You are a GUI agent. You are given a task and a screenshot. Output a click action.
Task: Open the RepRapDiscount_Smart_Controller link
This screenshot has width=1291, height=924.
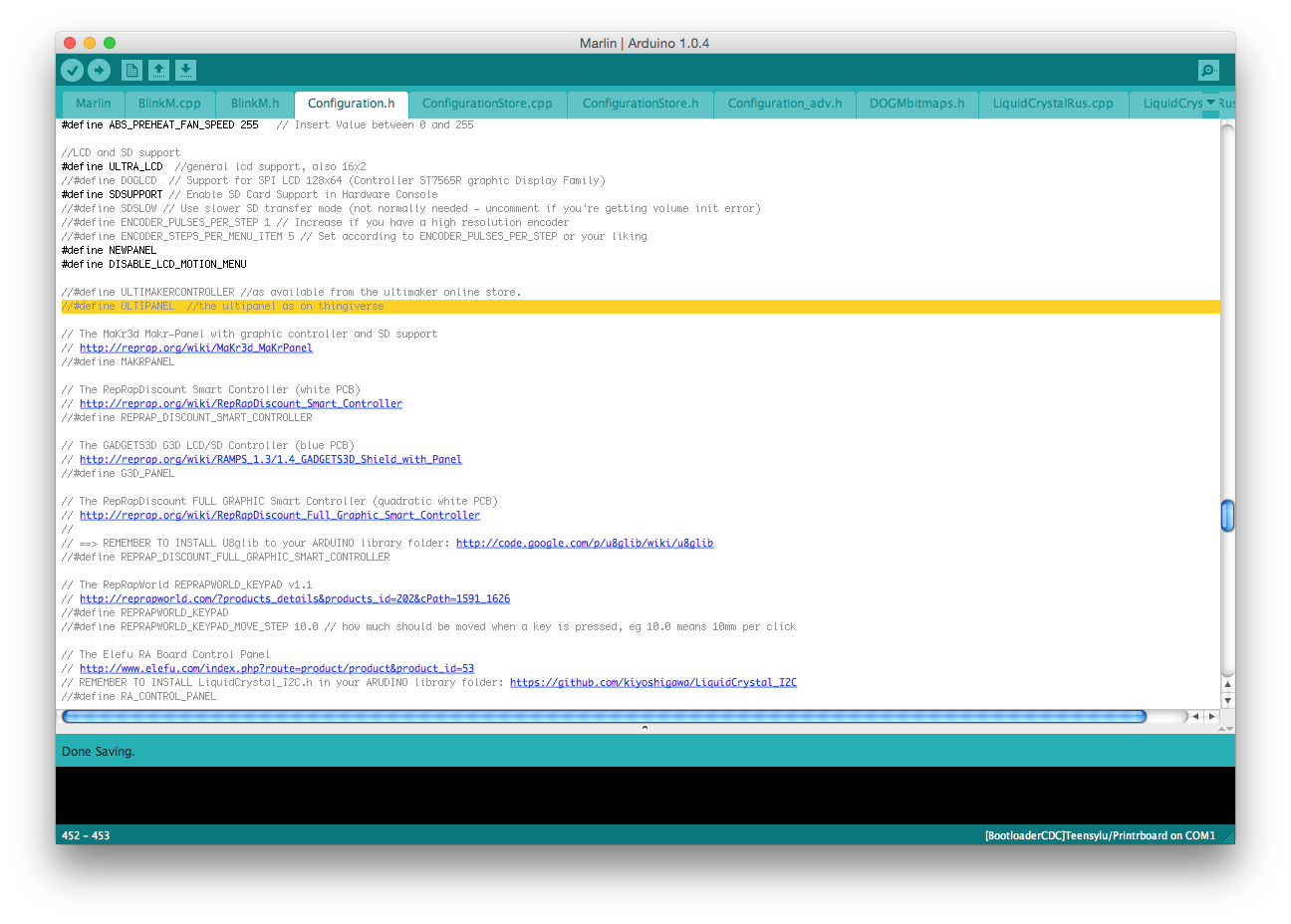point(241,404)
